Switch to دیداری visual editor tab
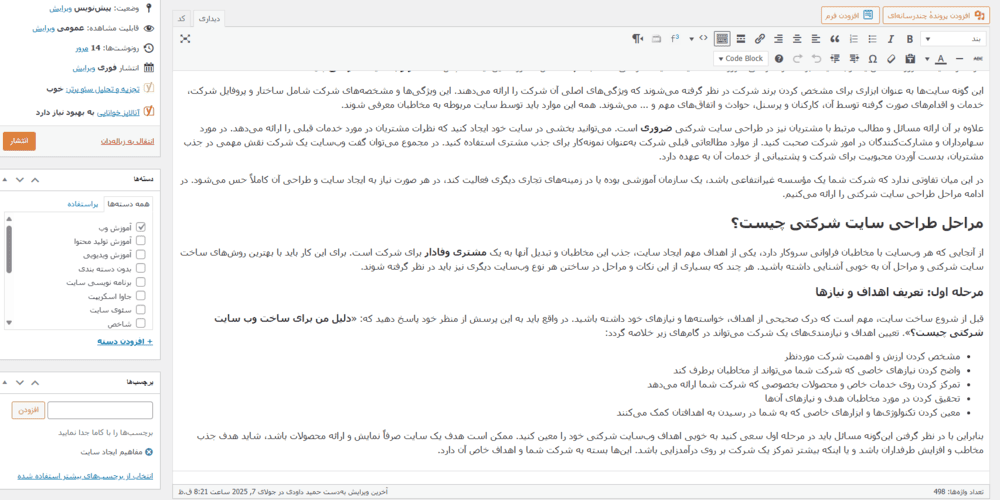Image resolution: width=1000 pixels, height=500 pixels. pyautogui.click(x=209, y=19)
